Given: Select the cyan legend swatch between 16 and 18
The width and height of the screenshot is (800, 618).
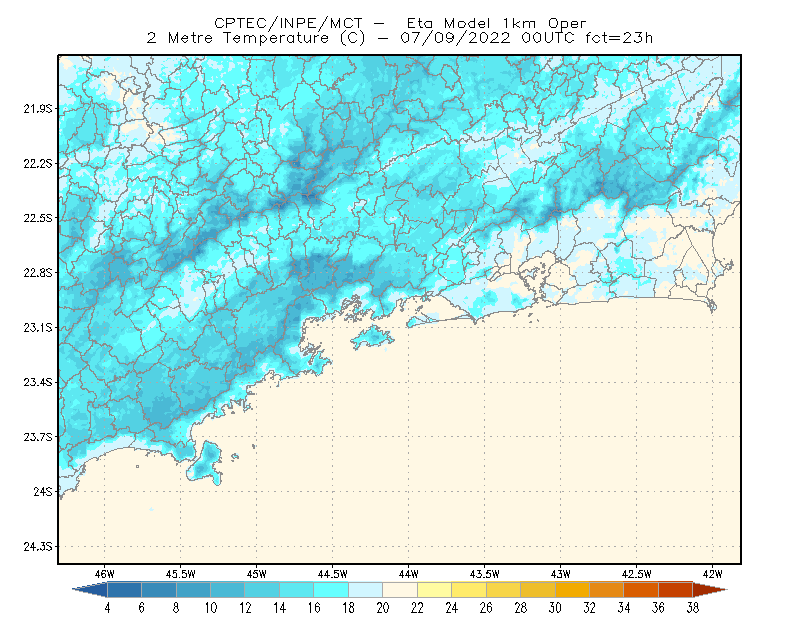Looking at the screenshot, I should click(x=331, y=590).
